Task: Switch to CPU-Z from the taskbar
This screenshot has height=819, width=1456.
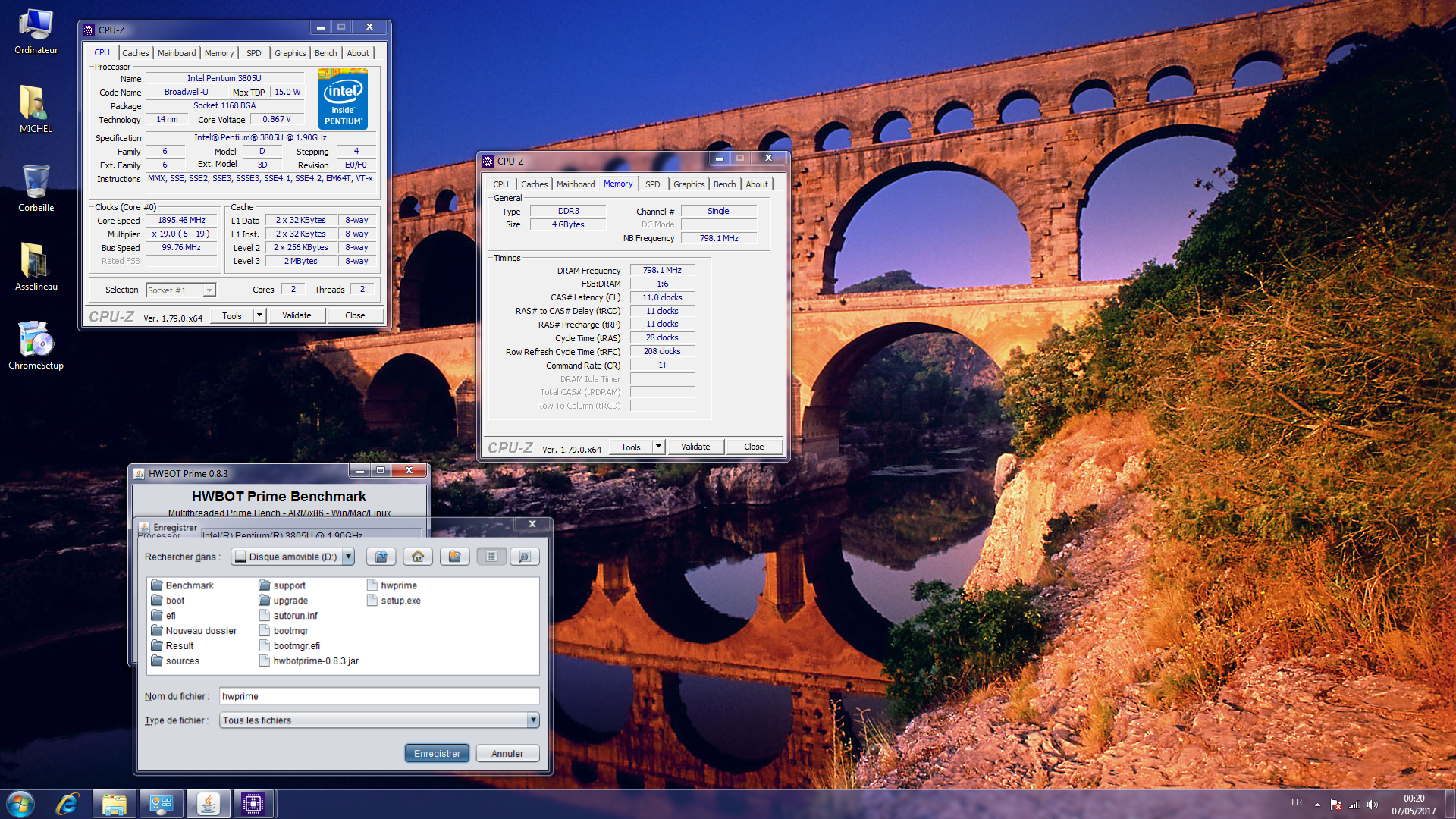Action: coord(253,804)
